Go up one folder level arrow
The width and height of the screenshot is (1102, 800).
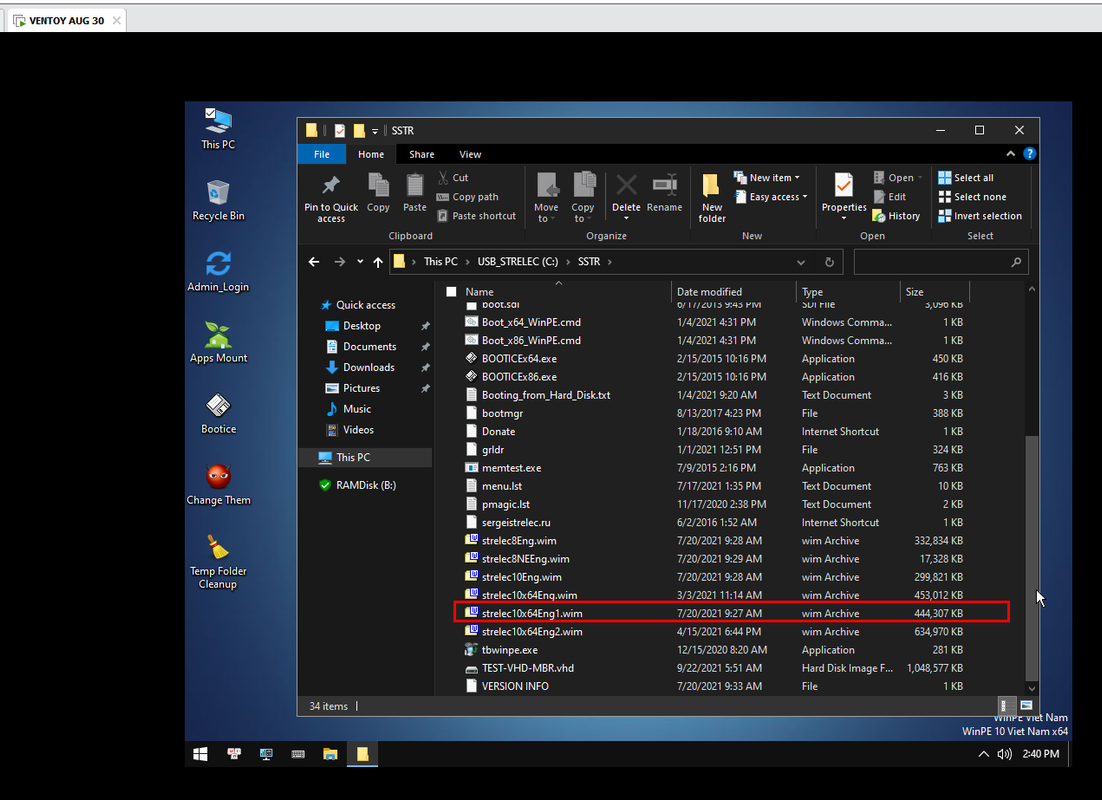(x=378, y=262)
